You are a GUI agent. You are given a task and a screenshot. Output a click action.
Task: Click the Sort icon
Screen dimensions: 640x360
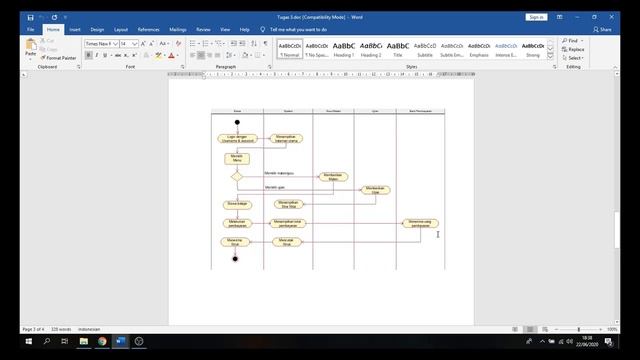tap(254, 43)
